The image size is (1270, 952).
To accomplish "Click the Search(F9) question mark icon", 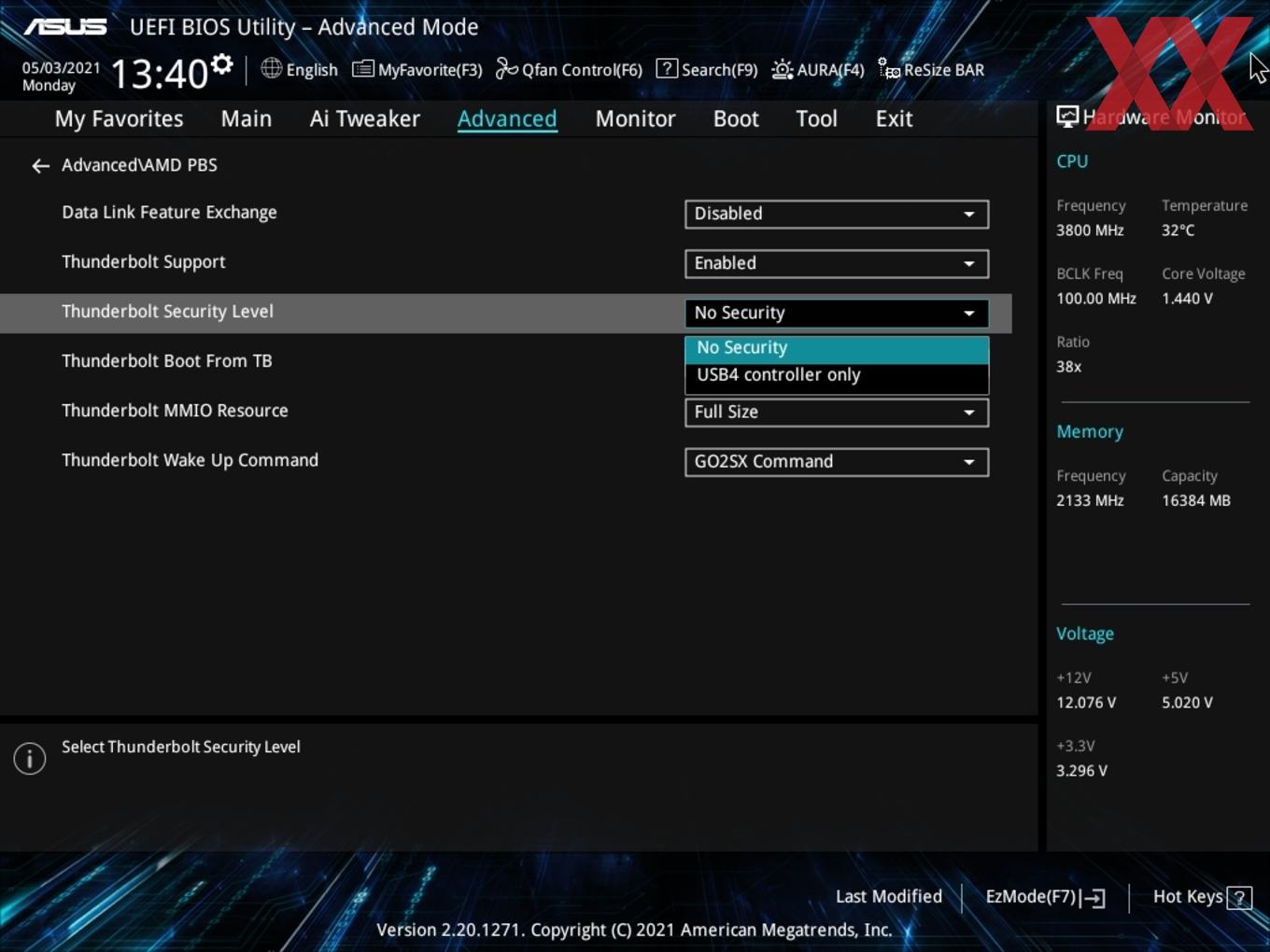I will [667, 68].
